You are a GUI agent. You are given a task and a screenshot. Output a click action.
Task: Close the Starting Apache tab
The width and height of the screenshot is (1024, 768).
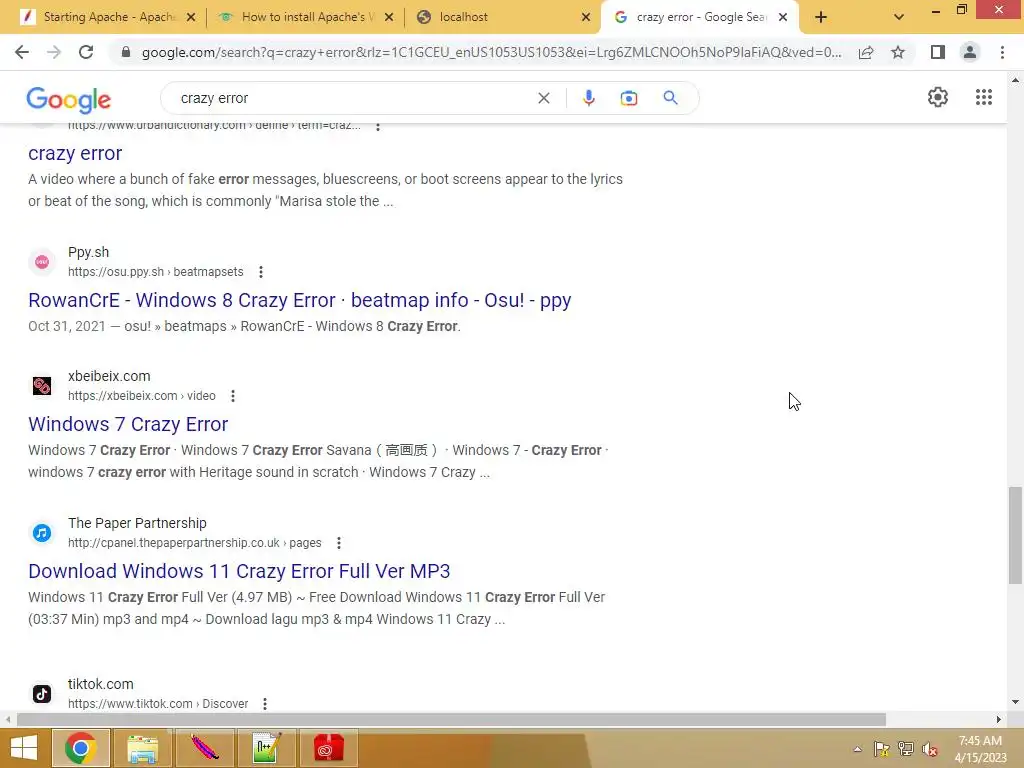coord(191,18)
